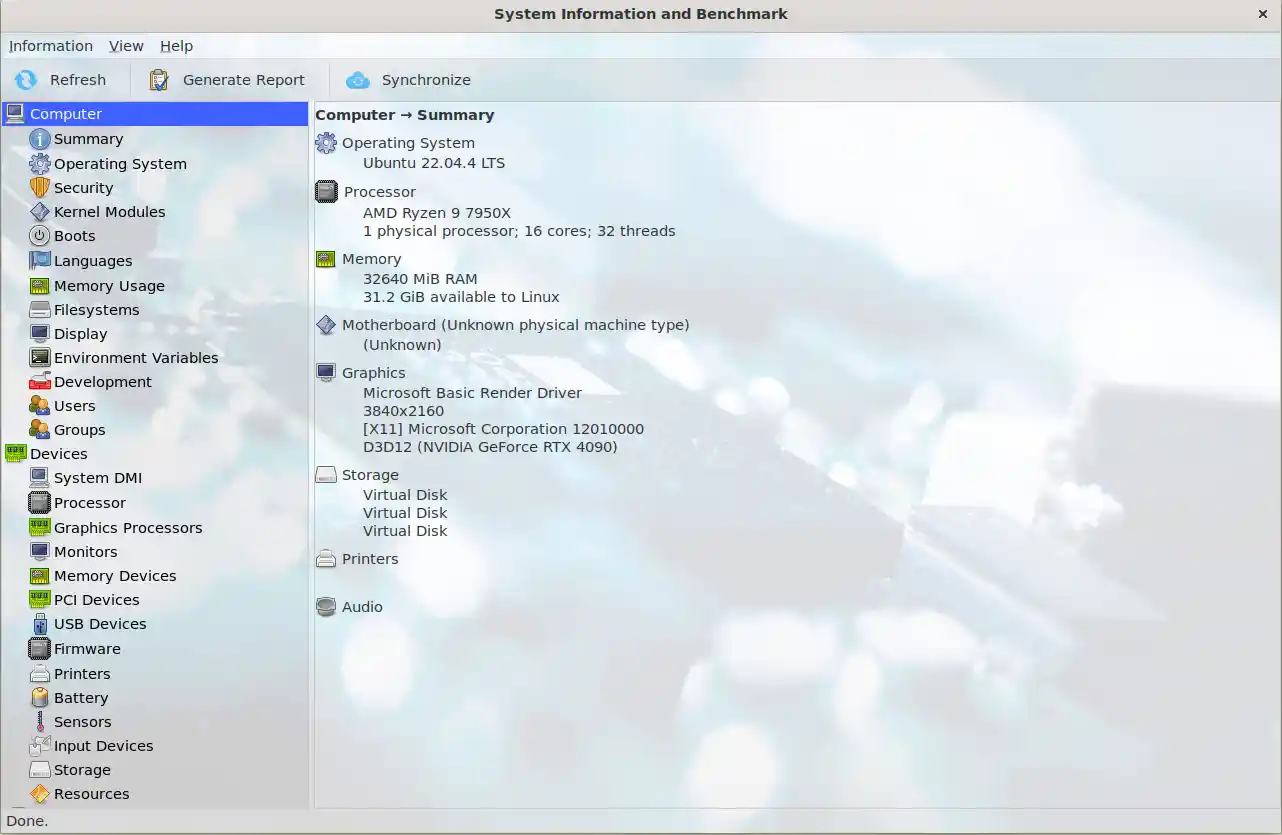1282x835 pixels.
Task: Open the Help menu
Action: (176, 46)
